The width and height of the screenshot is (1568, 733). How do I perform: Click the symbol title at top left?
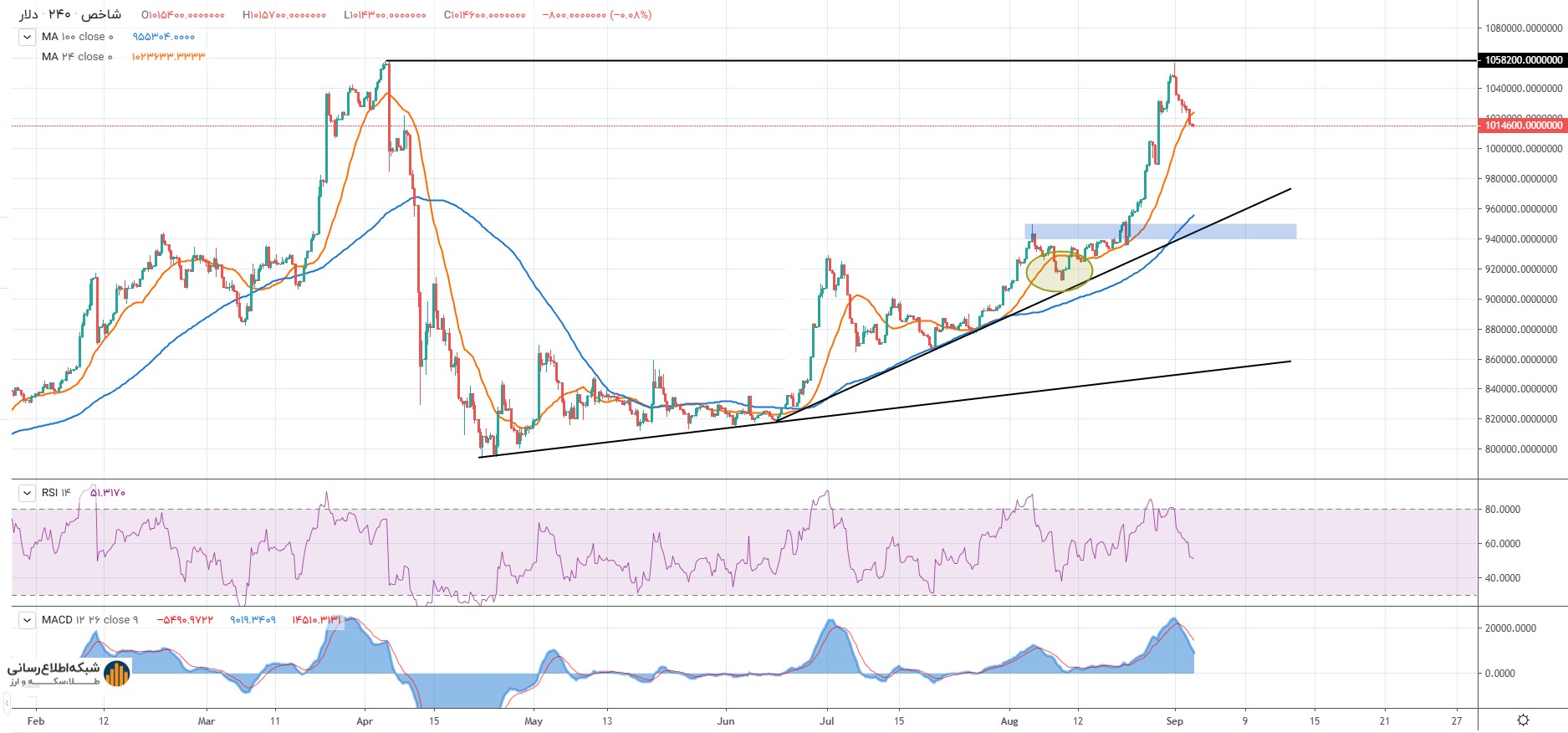[70, 15]
